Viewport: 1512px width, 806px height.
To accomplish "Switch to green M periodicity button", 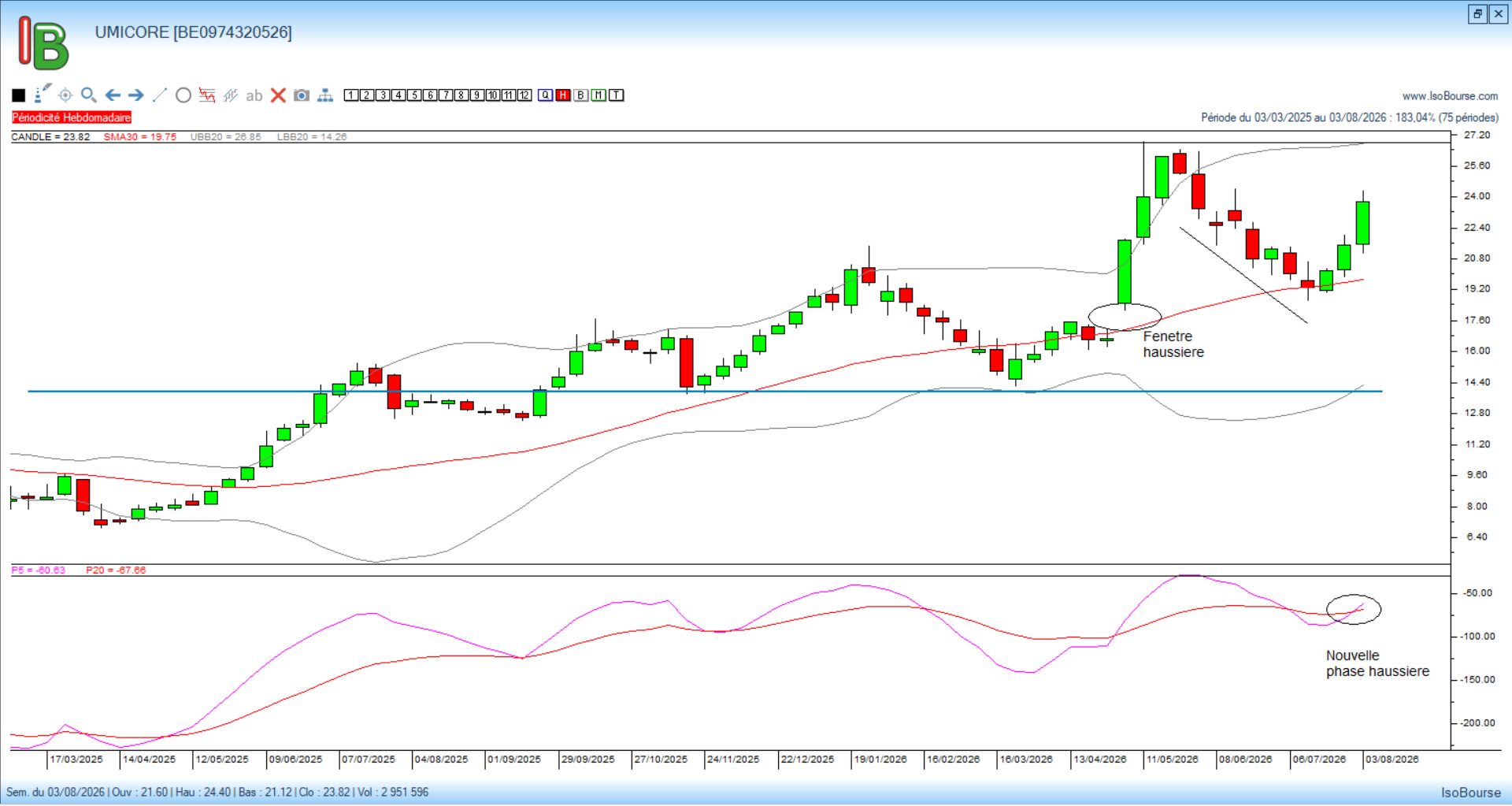I will pyautogui.click(x=598, y=95).
